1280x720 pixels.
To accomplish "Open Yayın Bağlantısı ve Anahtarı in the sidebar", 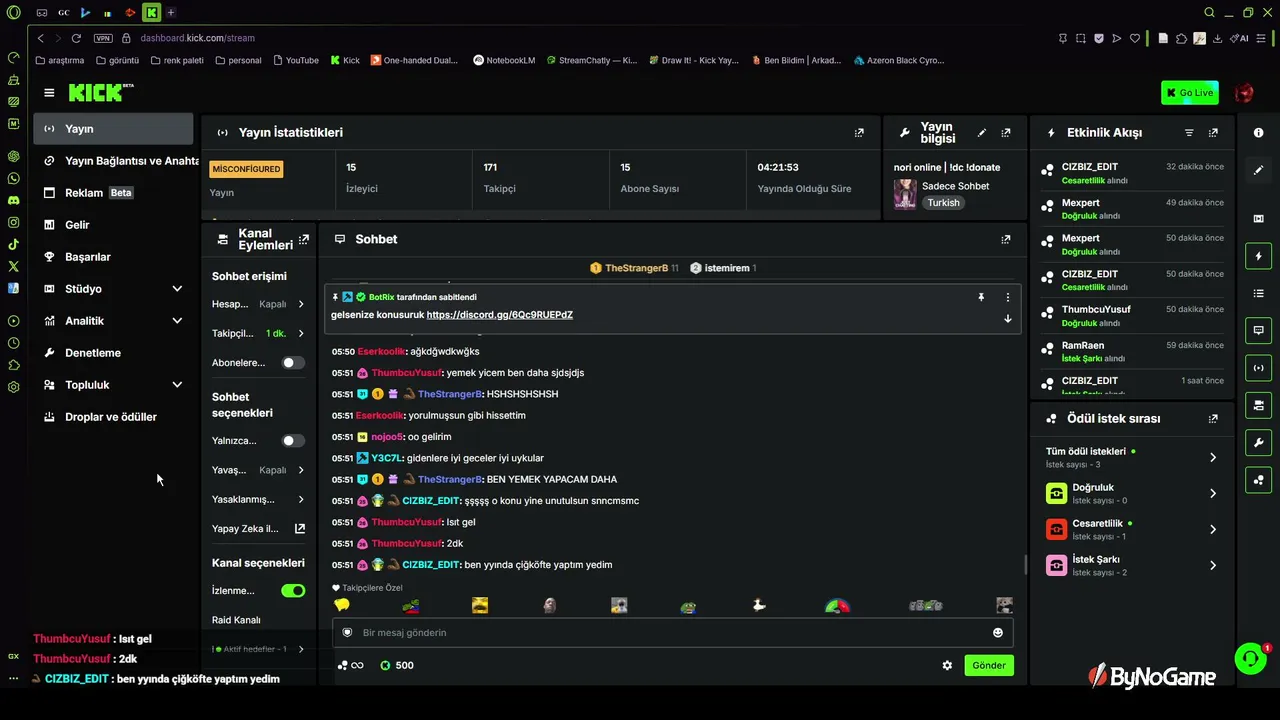I will pos(119,161).
